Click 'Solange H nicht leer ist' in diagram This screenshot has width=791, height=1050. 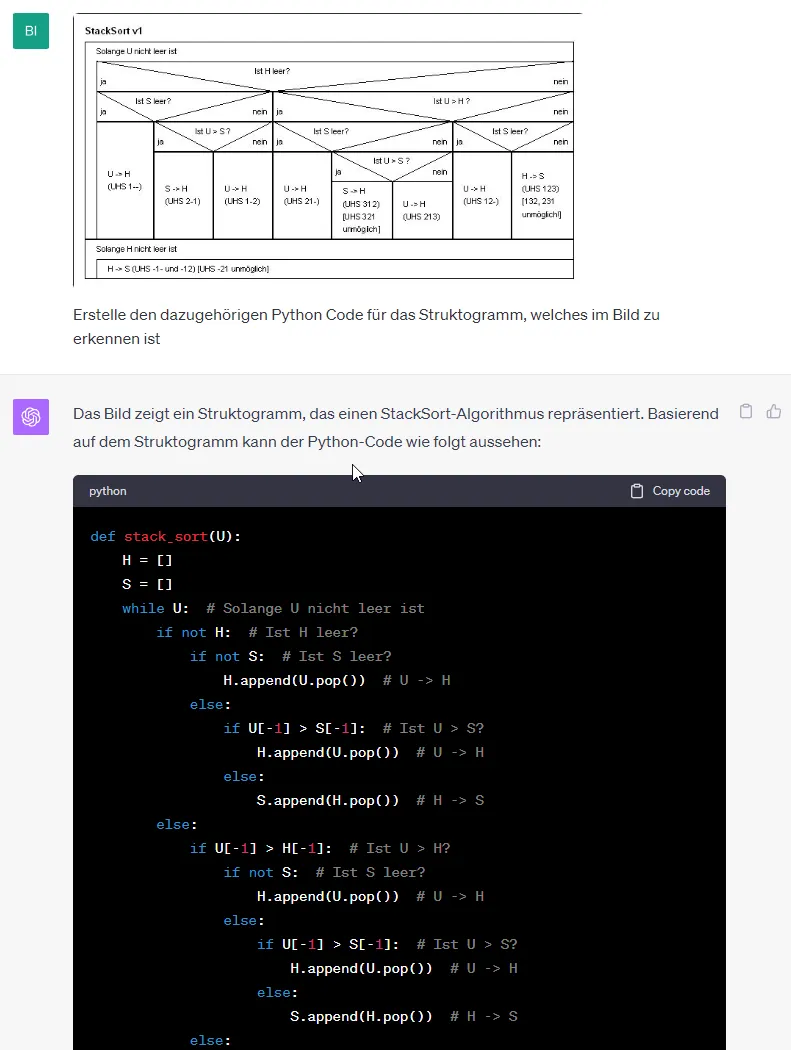(x=137, y=248)
